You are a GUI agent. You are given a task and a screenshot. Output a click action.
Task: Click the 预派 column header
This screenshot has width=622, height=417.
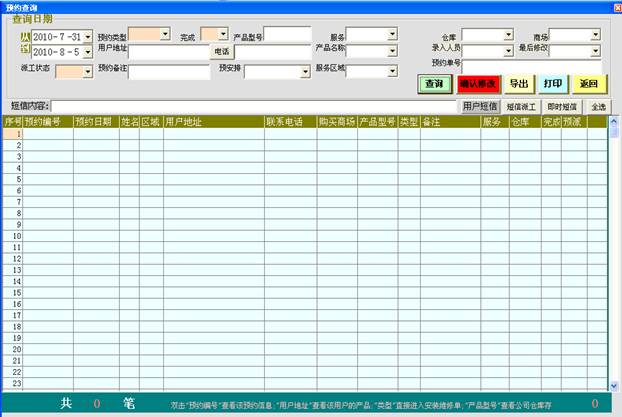(x=574, y=122)
